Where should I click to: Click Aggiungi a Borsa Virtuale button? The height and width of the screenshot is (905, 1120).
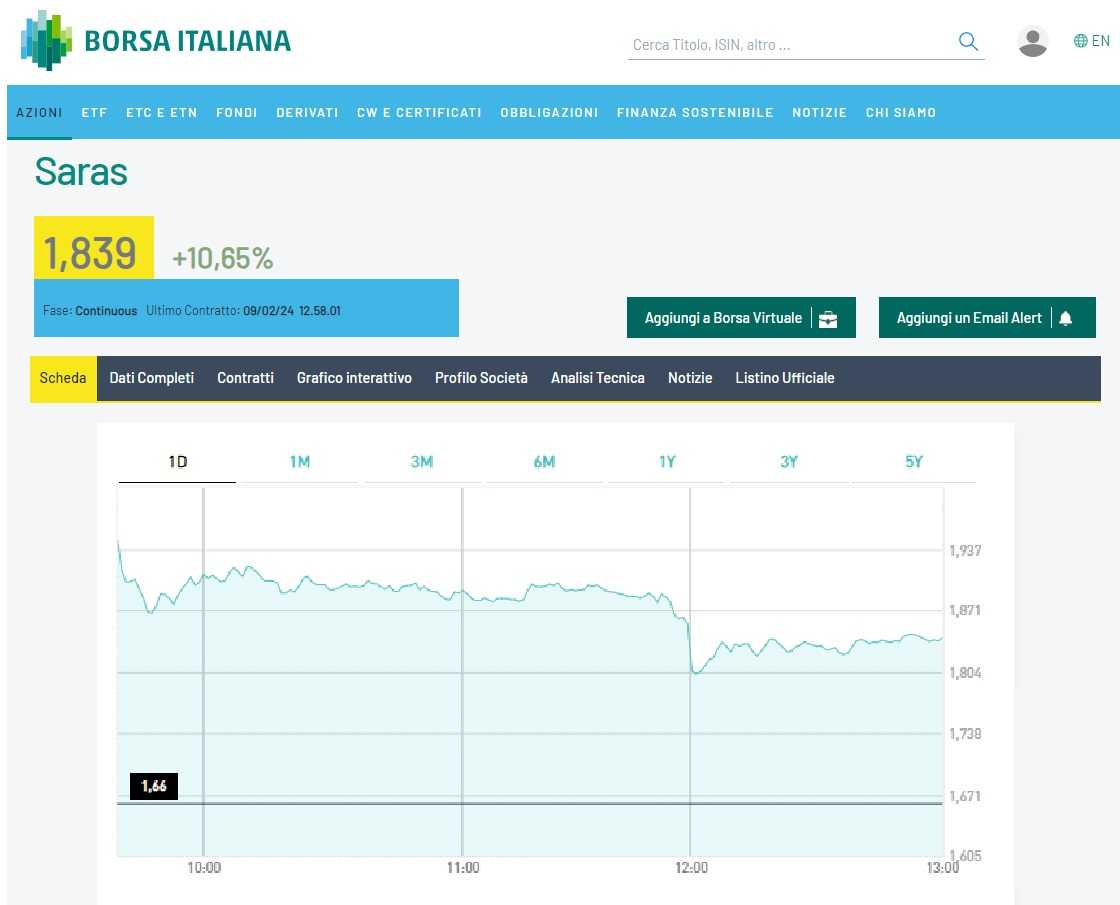(x=741, y=318)
